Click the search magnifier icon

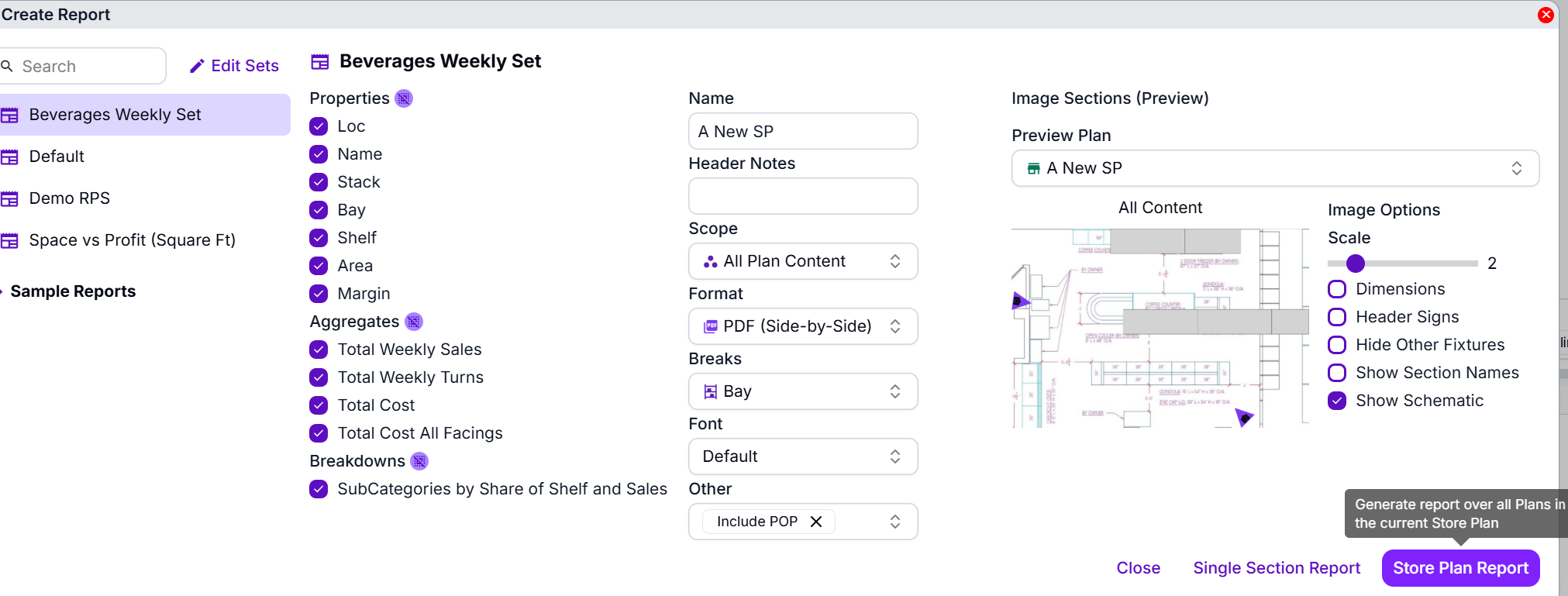pyautogui.click(x=7, y=67)
